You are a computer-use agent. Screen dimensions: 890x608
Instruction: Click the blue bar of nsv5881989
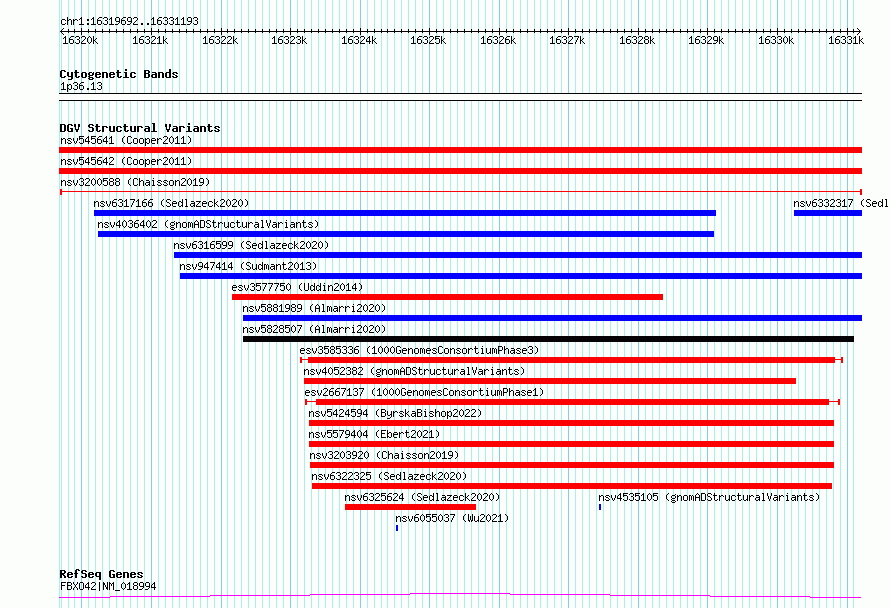pyautogui.click(x=552, y=318)
